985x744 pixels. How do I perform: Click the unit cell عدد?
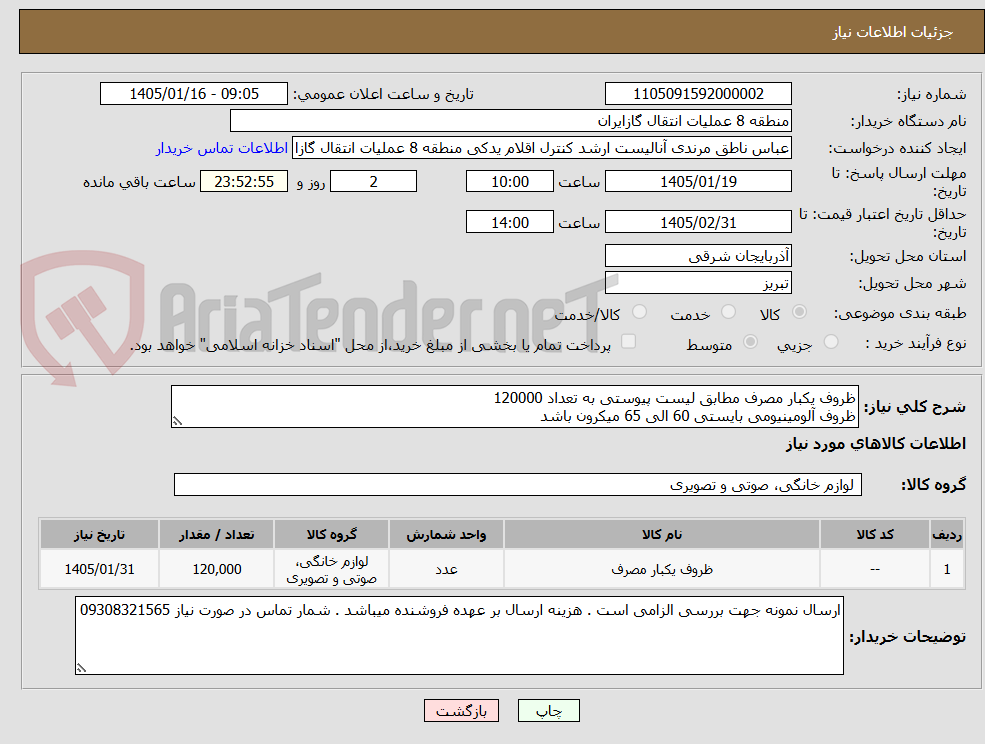446,569
